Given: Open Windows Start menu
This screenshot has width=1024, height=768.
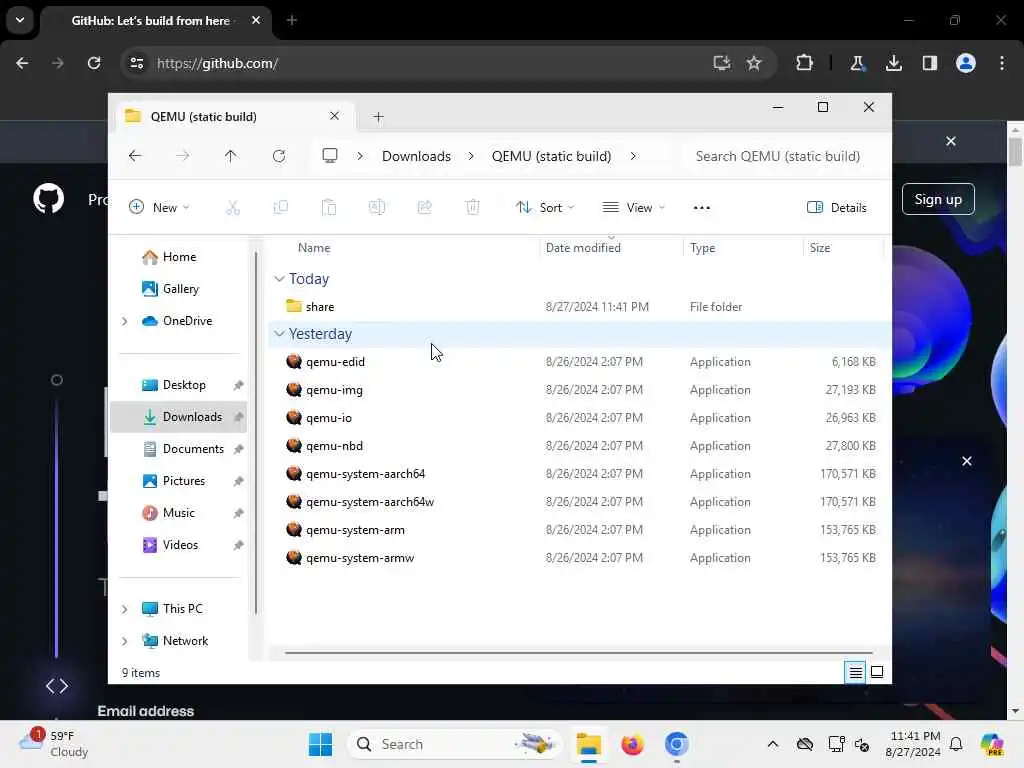Looking at the screenshot, I should click(x=320, y=744).
